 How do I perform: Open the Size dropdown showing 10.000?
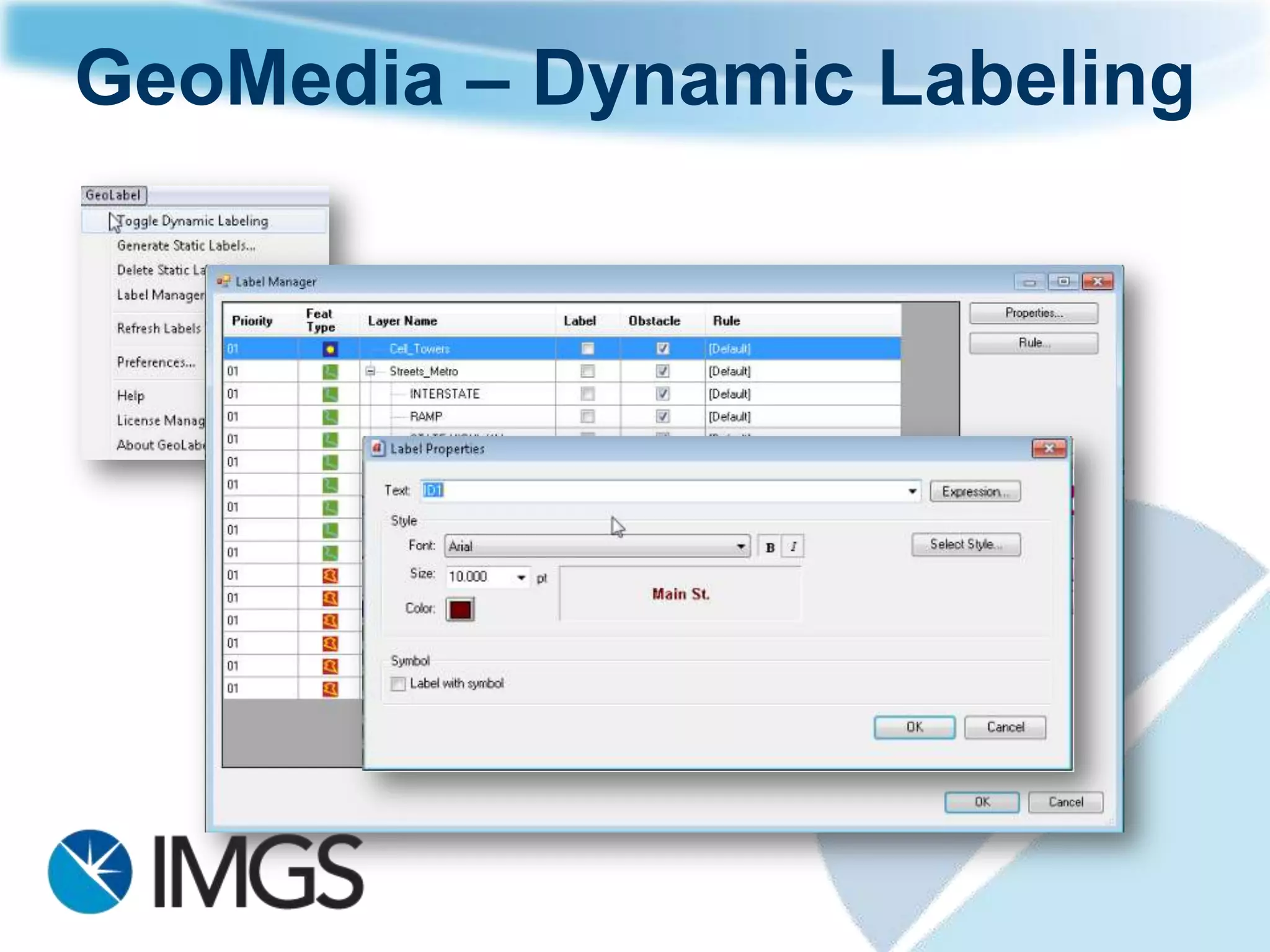521,578
